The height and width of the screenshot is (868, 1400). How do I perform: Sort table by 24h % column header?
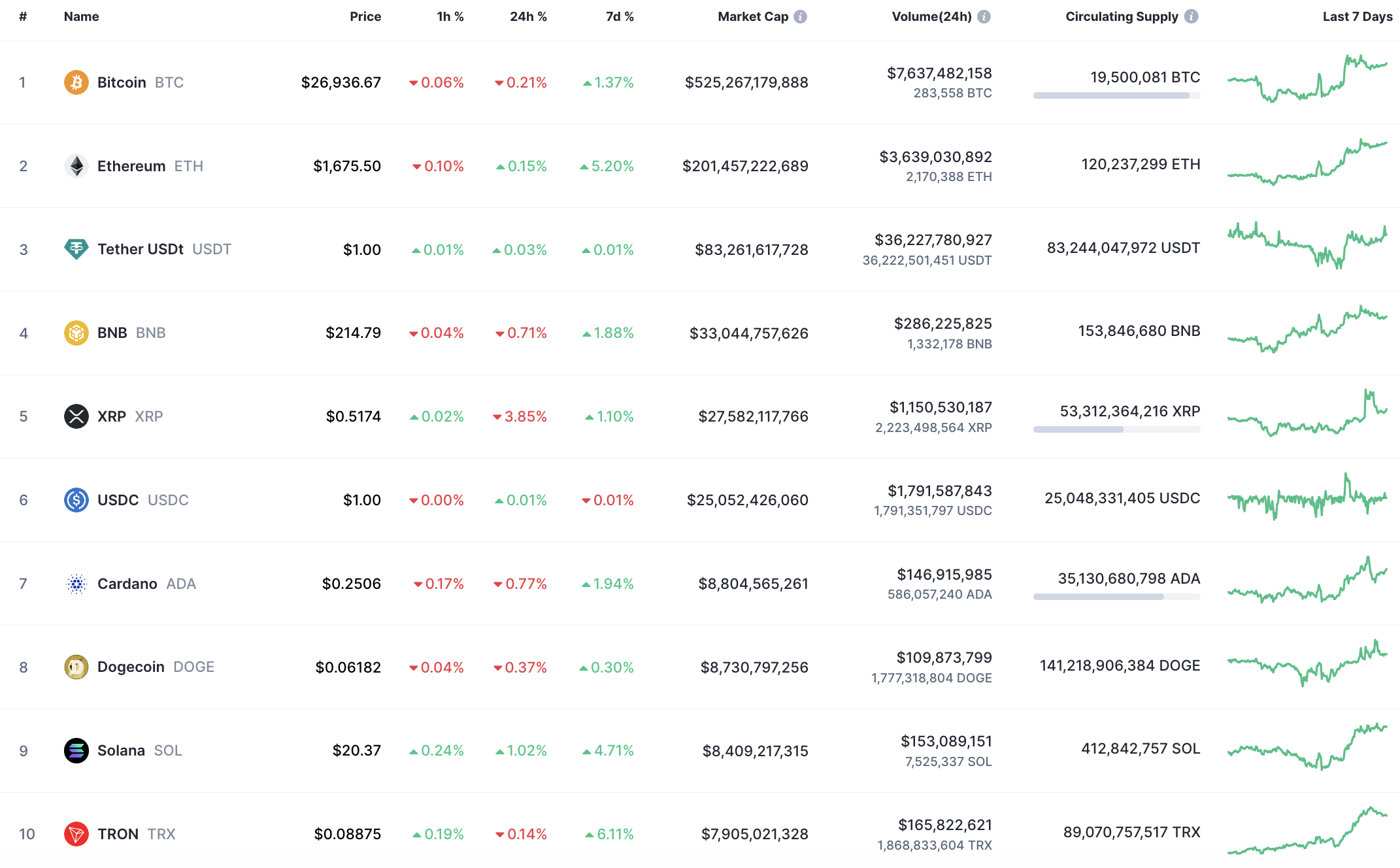tap(528, 17)
